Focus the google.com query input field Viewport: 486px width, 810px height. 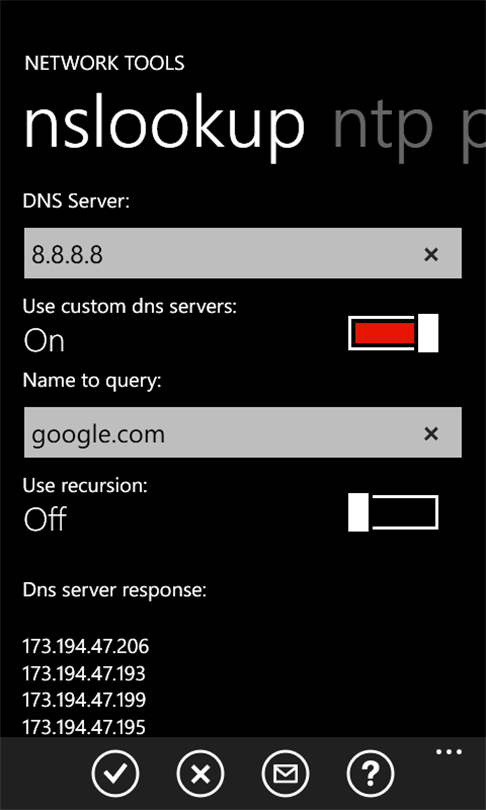point(243,432)
